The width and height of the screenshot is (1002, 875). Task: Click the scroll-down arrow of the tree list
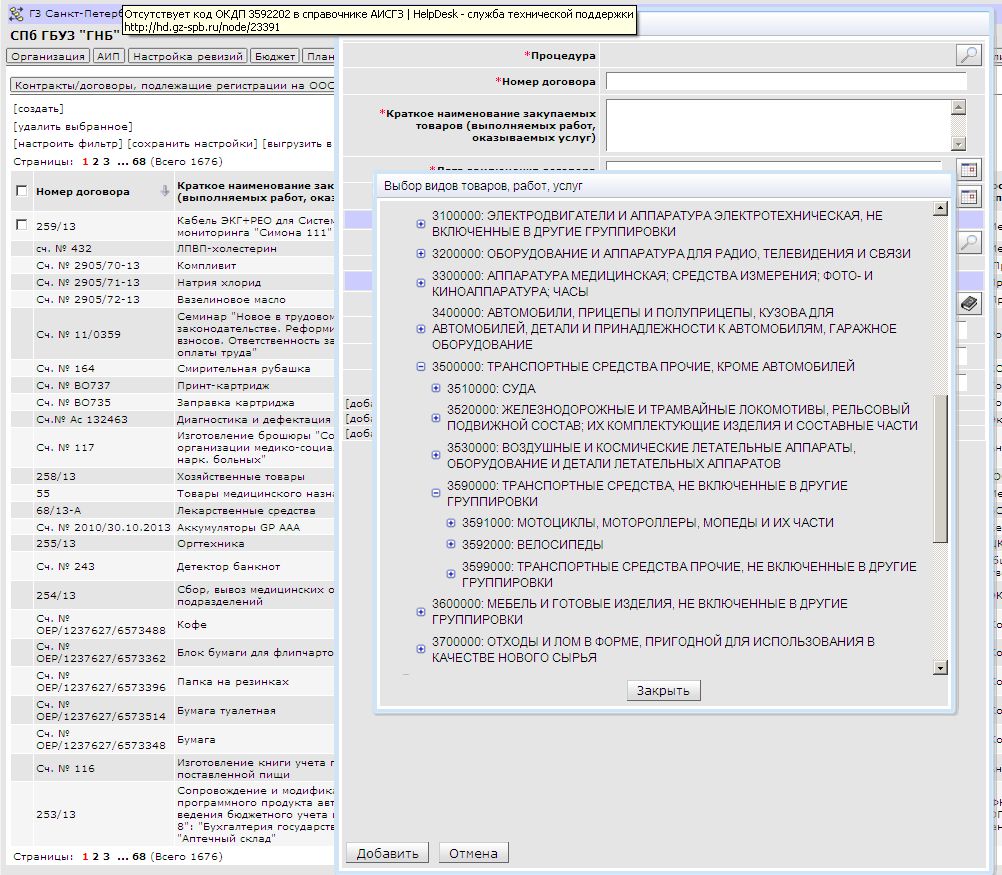(939, 668)
